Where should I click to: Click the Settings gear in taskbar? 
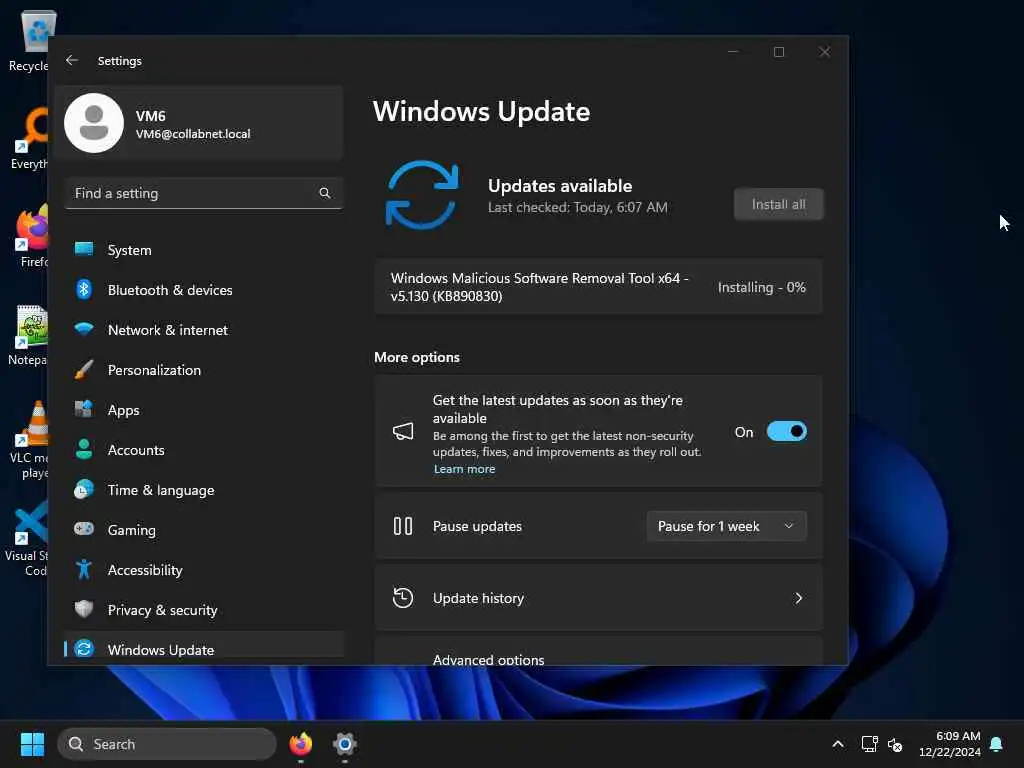tap(344, 744)
